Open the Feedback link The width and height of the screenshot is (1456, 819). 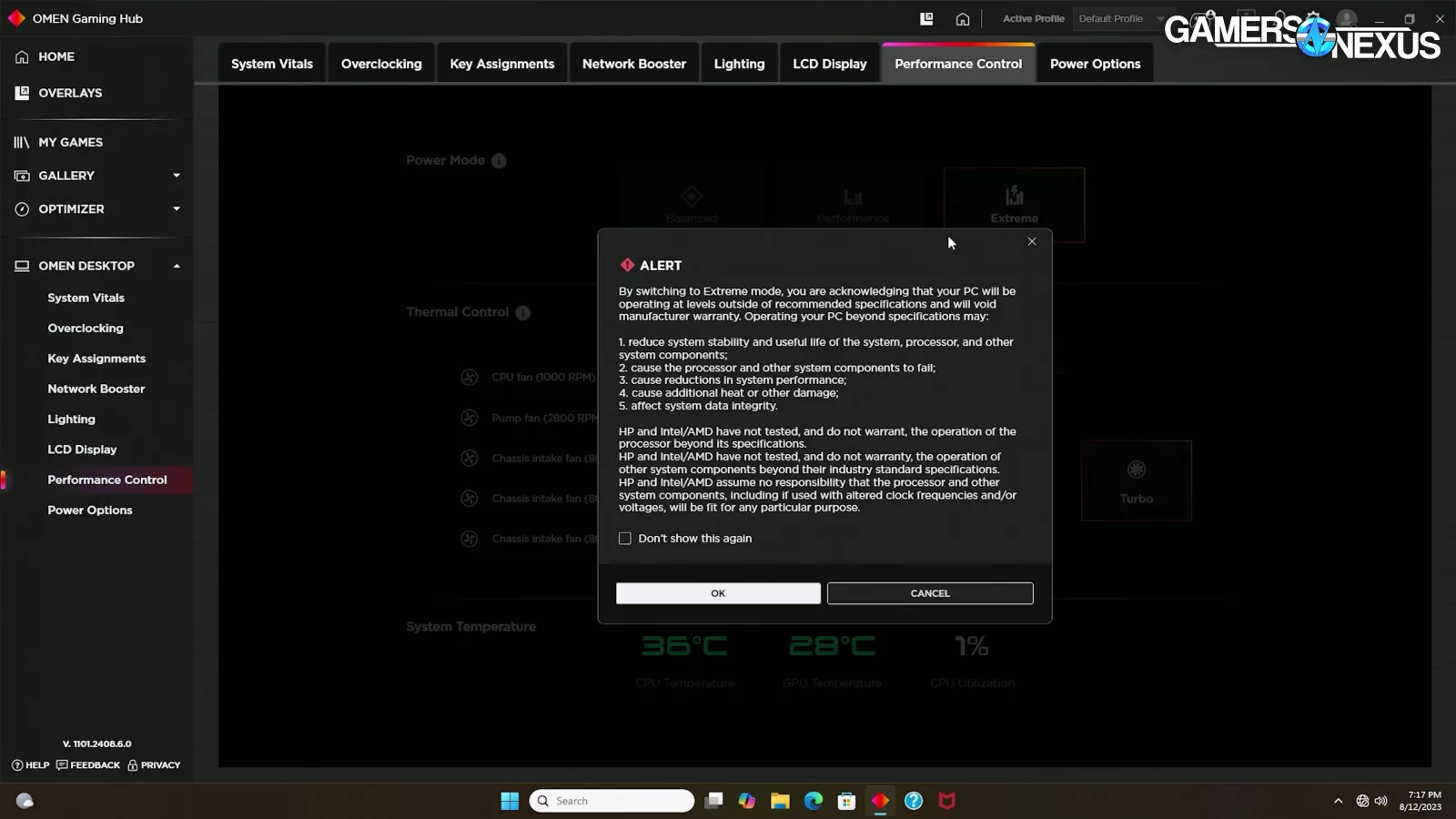click(x=88, y=765)
